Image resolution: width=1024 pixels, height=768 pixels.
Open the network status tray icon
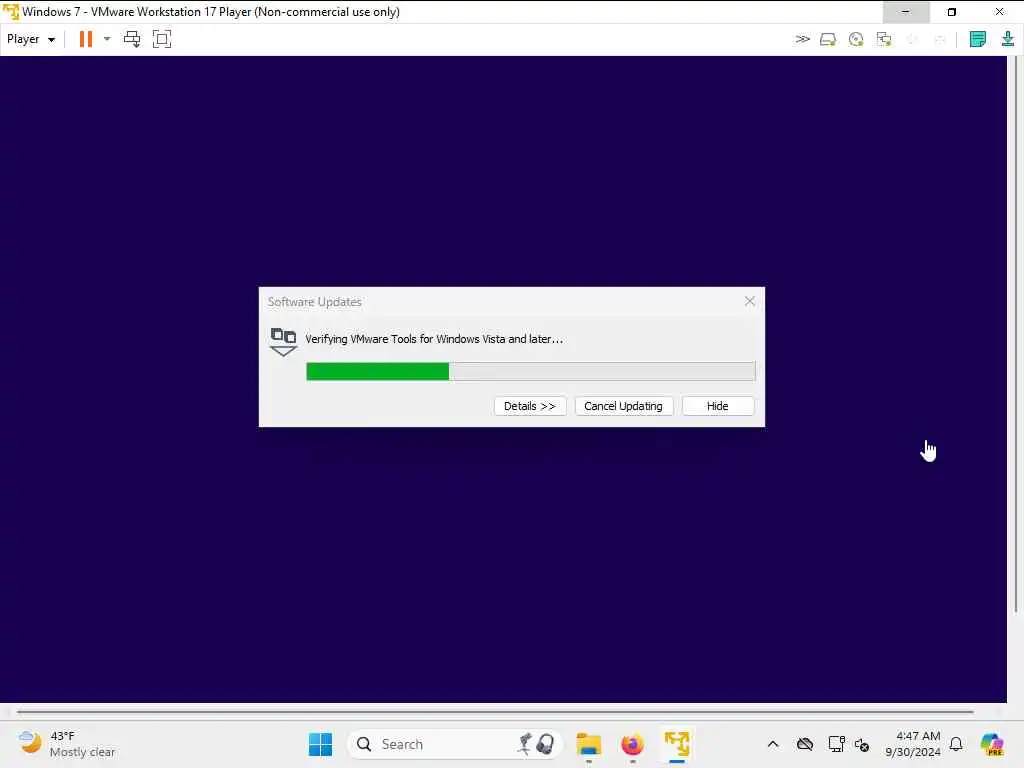836,744
